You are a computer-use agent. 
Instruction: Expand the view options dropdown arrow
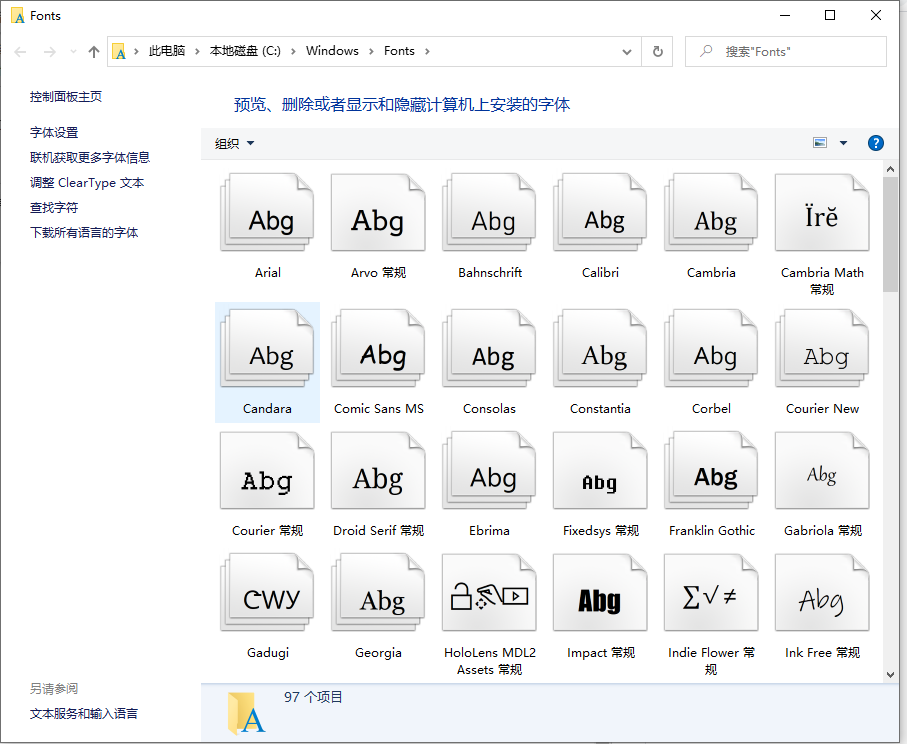pos(843,143)
